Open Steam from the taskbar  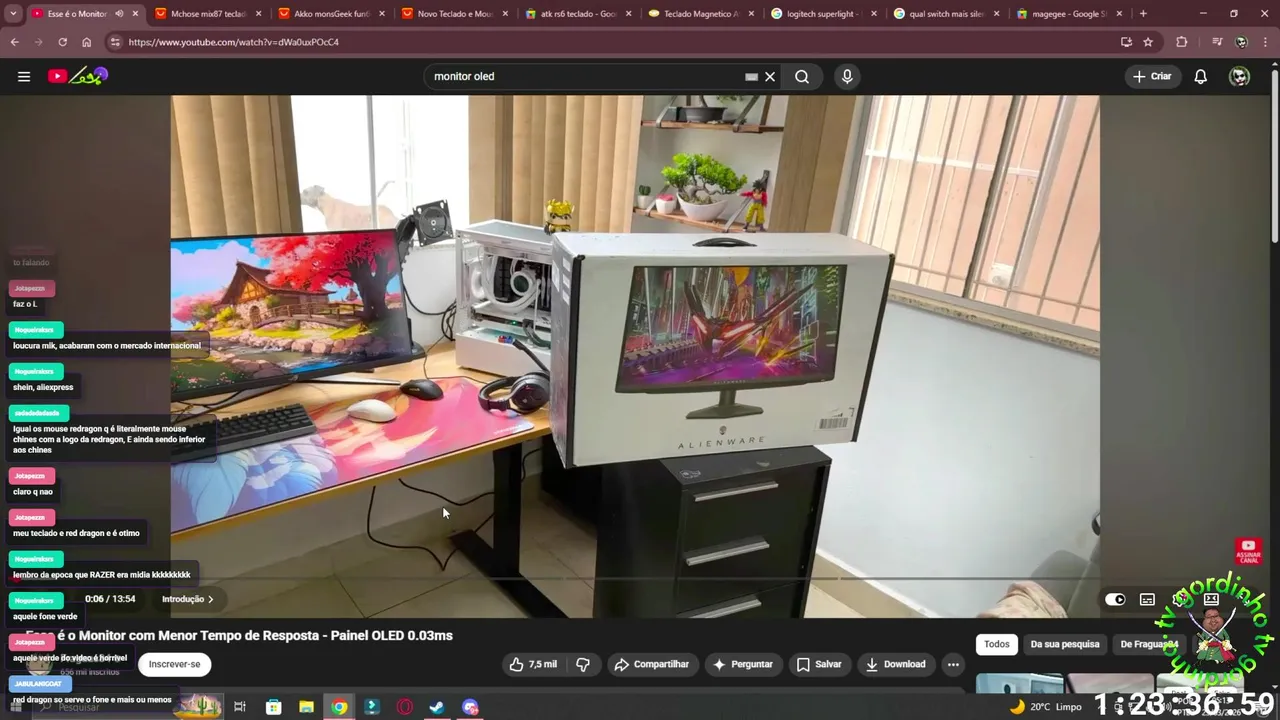pyautogui.click(x=437, y=707)
